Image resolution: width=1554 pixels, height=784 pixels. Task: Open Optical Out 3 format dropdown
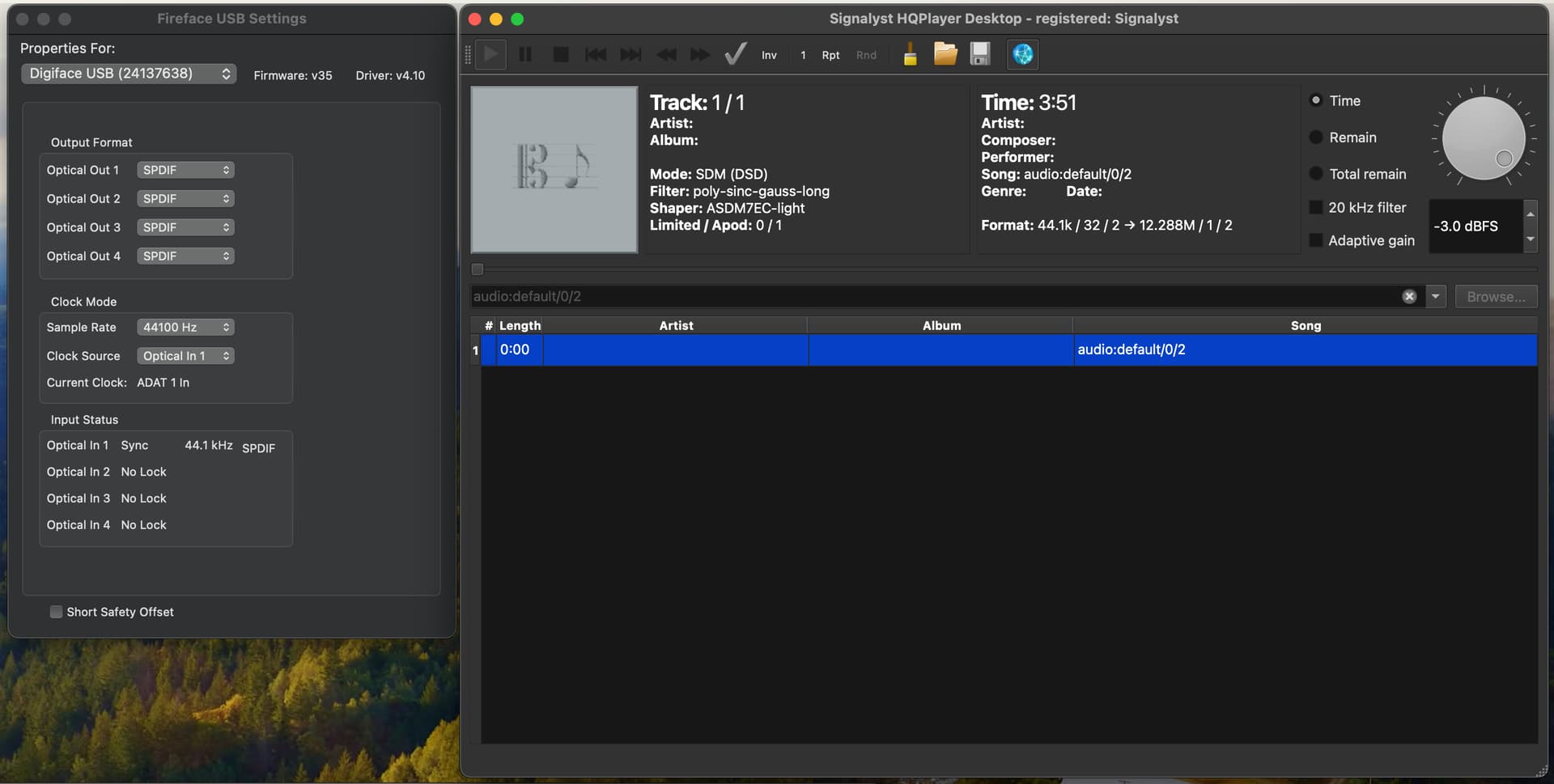tap(185, 227)
